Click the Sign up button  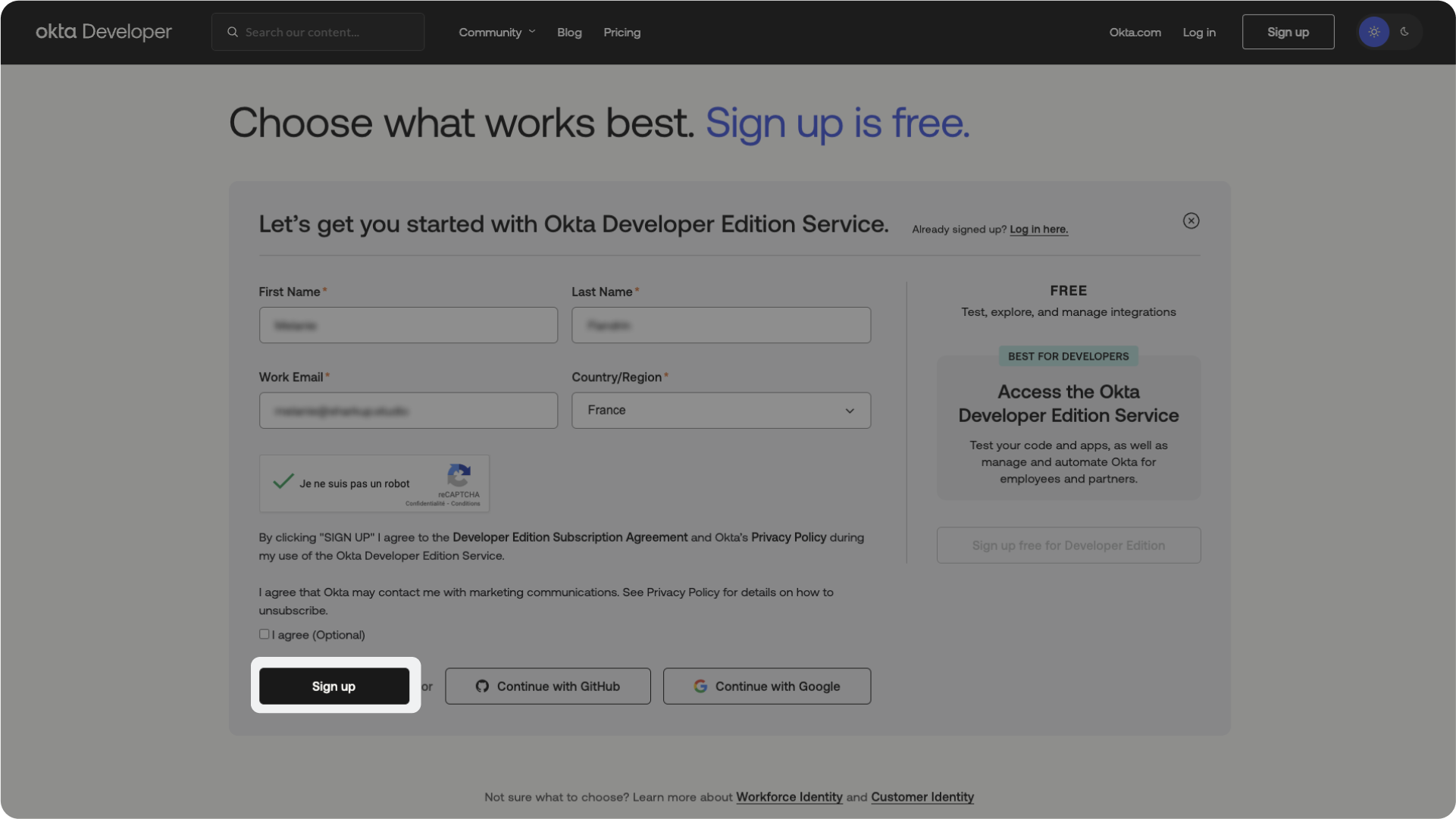click(x=333, y=685)
